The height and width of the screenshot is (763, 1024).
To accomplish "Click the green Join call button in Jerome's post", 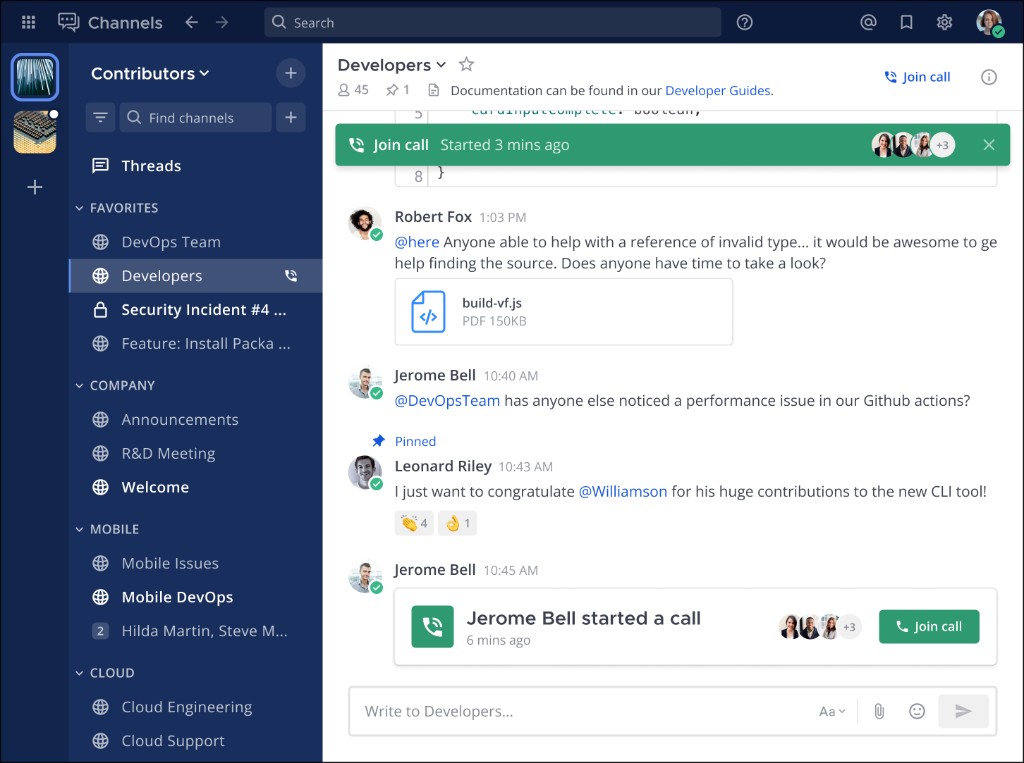I will [929, 626].
